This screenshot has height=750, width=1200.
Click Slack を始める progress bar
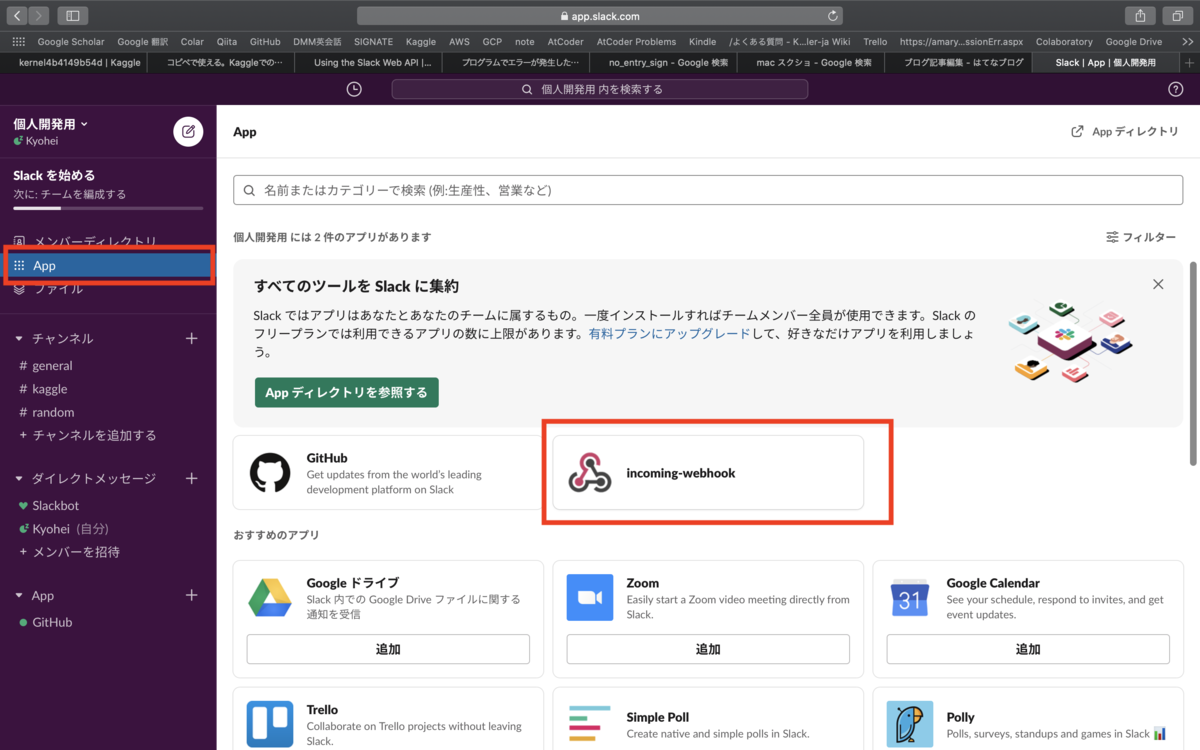tap(108, 208)
